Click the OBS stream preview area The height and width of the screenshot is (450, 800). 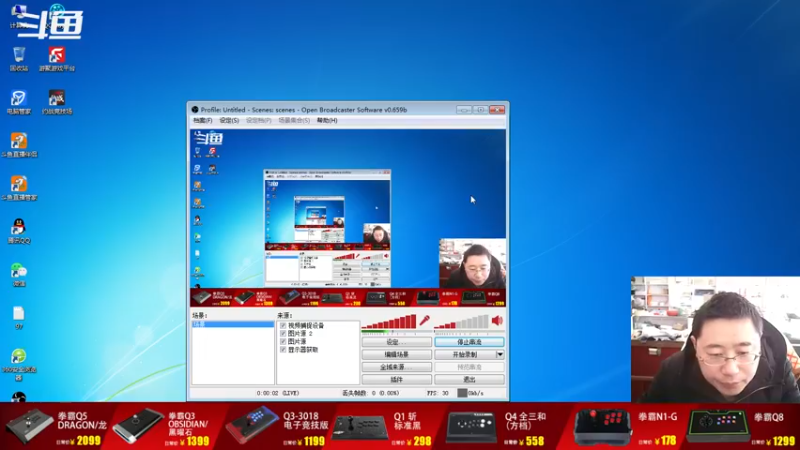pos(348,218)
